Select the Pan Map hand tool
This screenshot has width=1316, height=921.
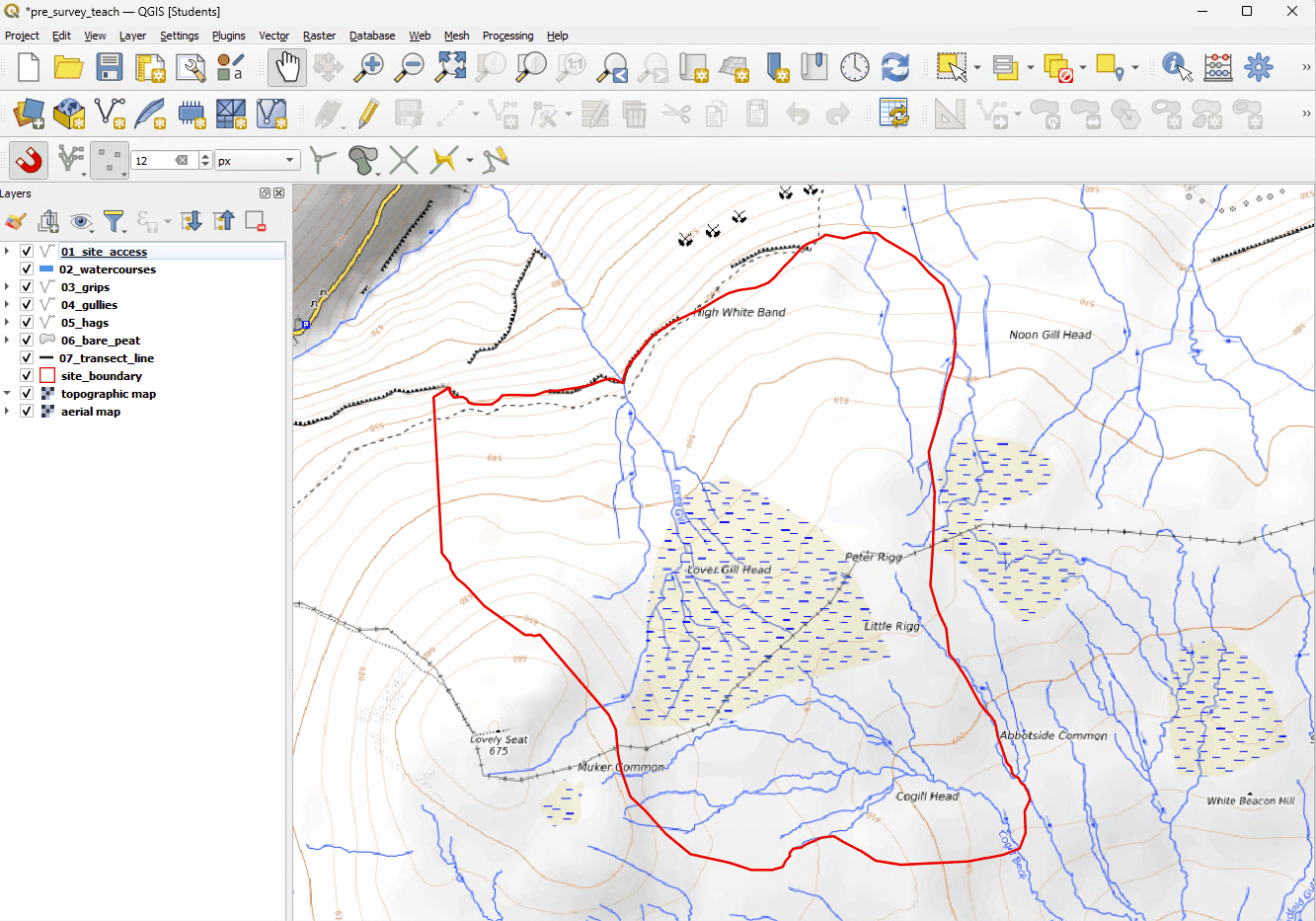click(x=286, y=68)
